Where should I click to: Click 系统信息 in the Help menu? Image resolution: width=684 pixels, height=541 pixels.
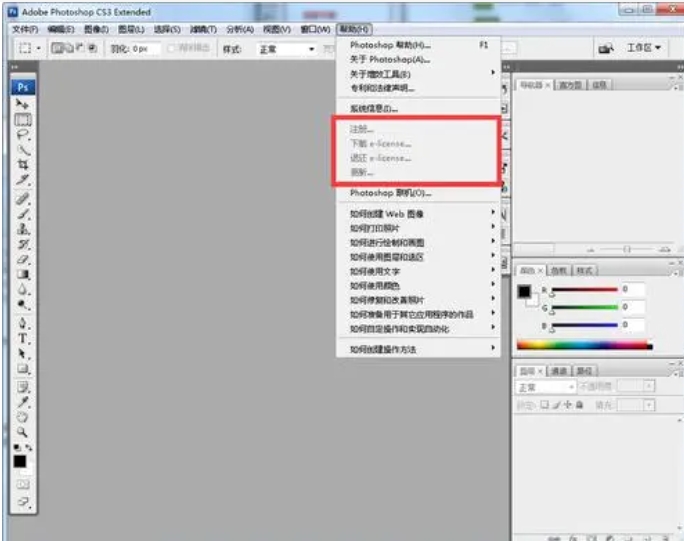(x=374, y=108)
